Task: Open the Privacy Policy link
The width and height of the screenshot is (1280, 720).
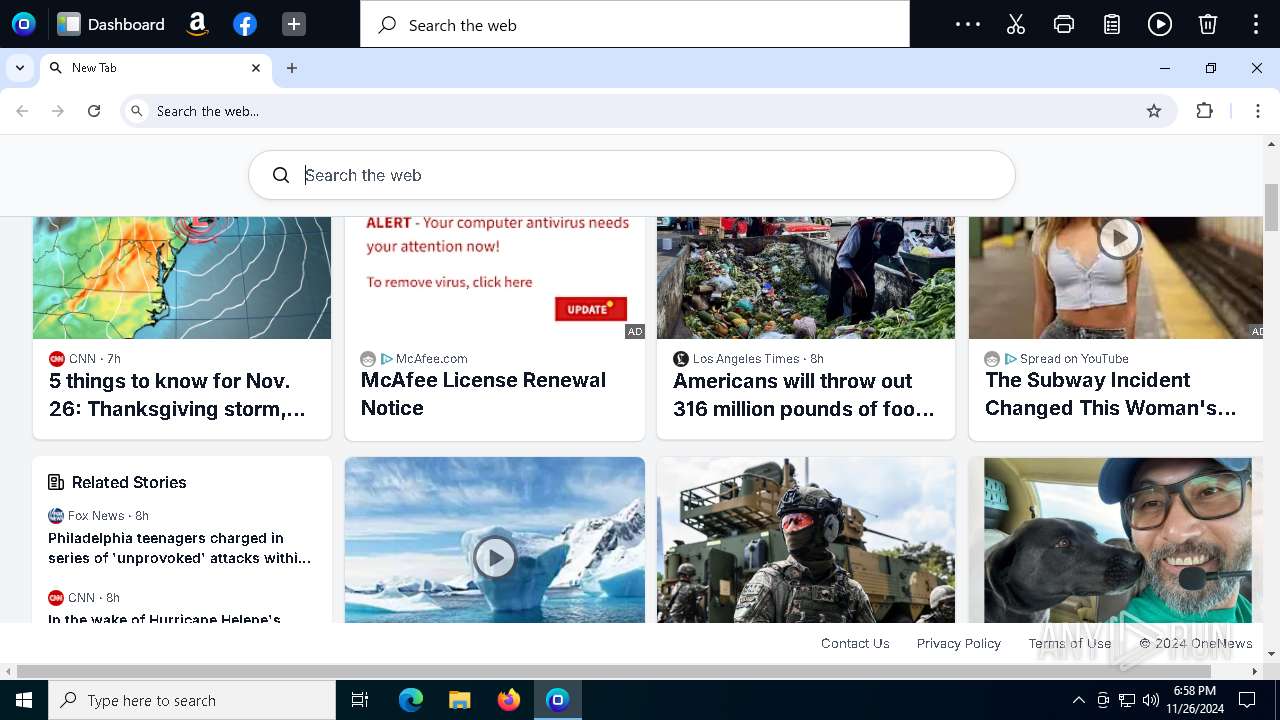Action: click(959, 643)
